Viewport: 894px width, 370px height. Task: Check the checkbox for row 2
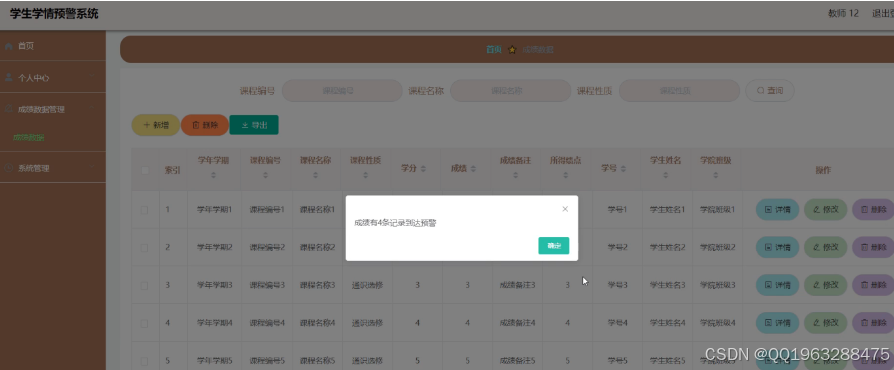pyautogui.click(x=145, y=247)
